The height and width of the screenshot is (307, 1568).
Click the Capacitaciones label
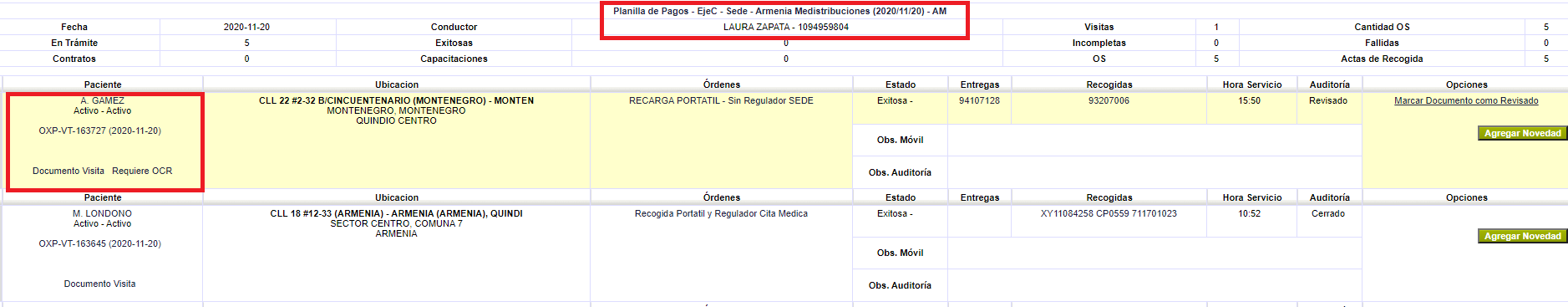[454, 59]
